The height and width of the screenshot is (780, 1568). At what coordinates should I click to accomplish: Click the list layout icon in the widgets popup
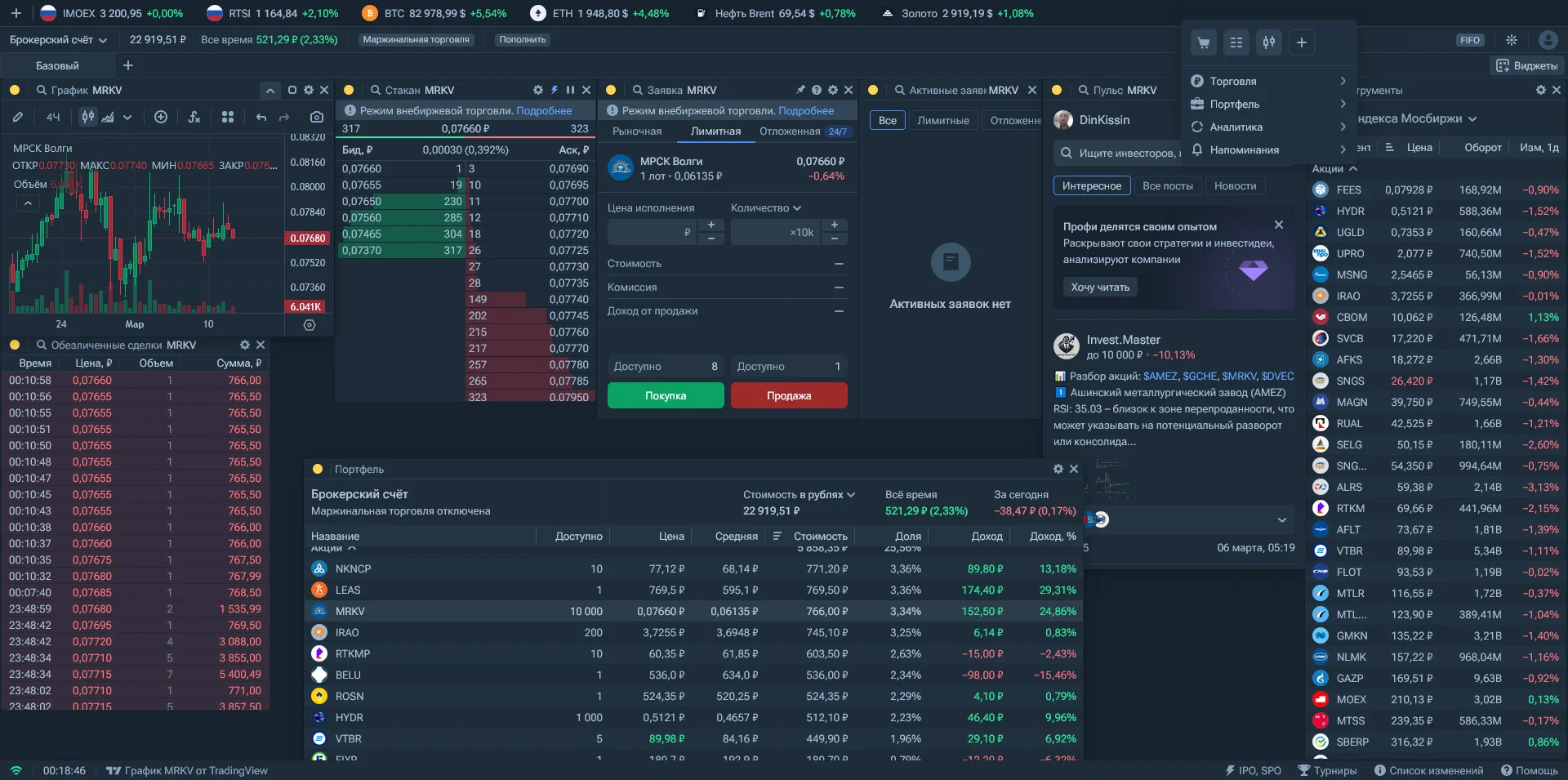(1236, 42)
